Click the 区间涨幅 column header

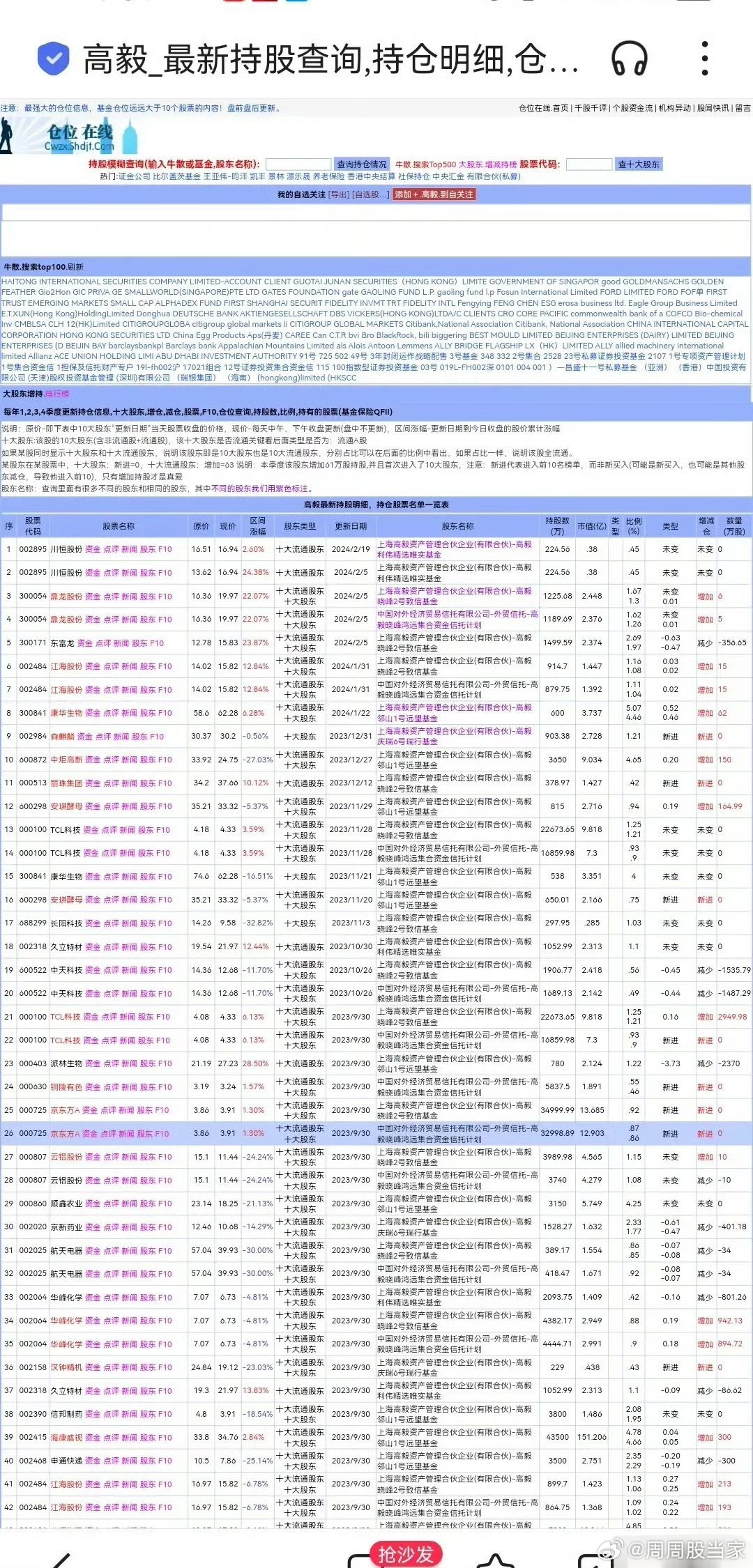[x=258, y=526]
